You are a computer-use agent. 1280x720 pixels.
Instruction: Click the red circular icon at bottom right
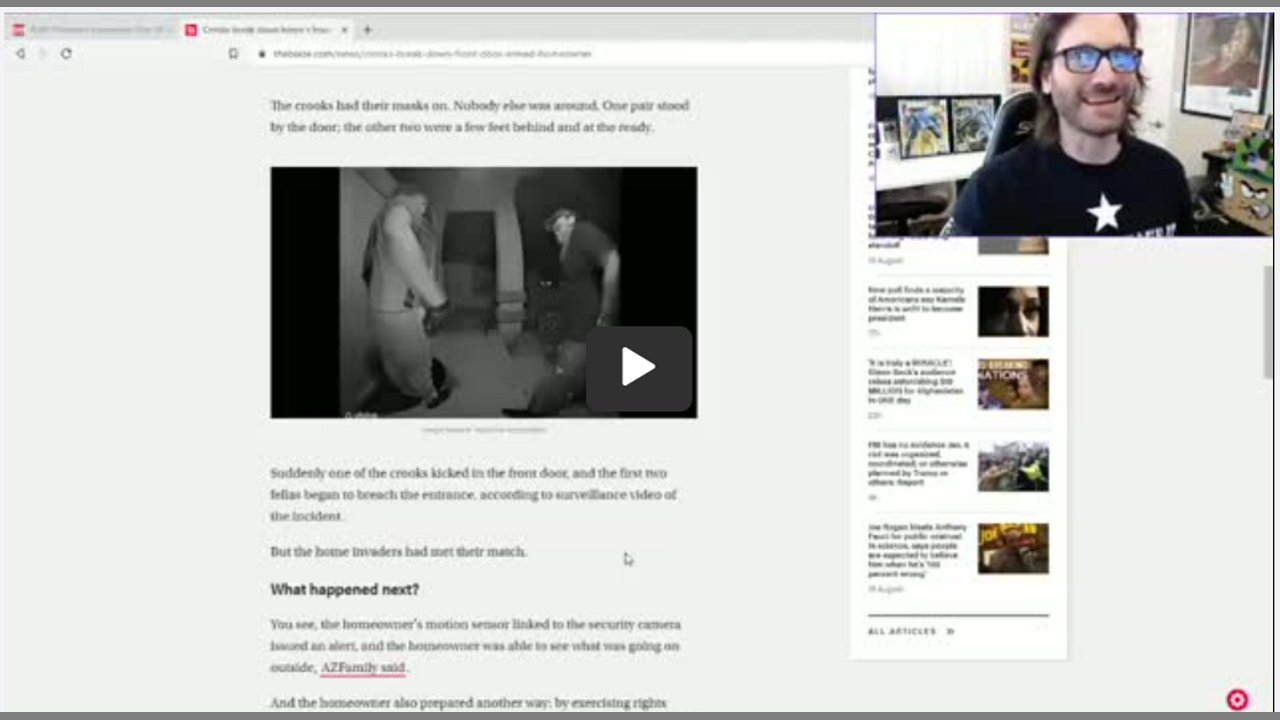click(x=1237, y=700)
